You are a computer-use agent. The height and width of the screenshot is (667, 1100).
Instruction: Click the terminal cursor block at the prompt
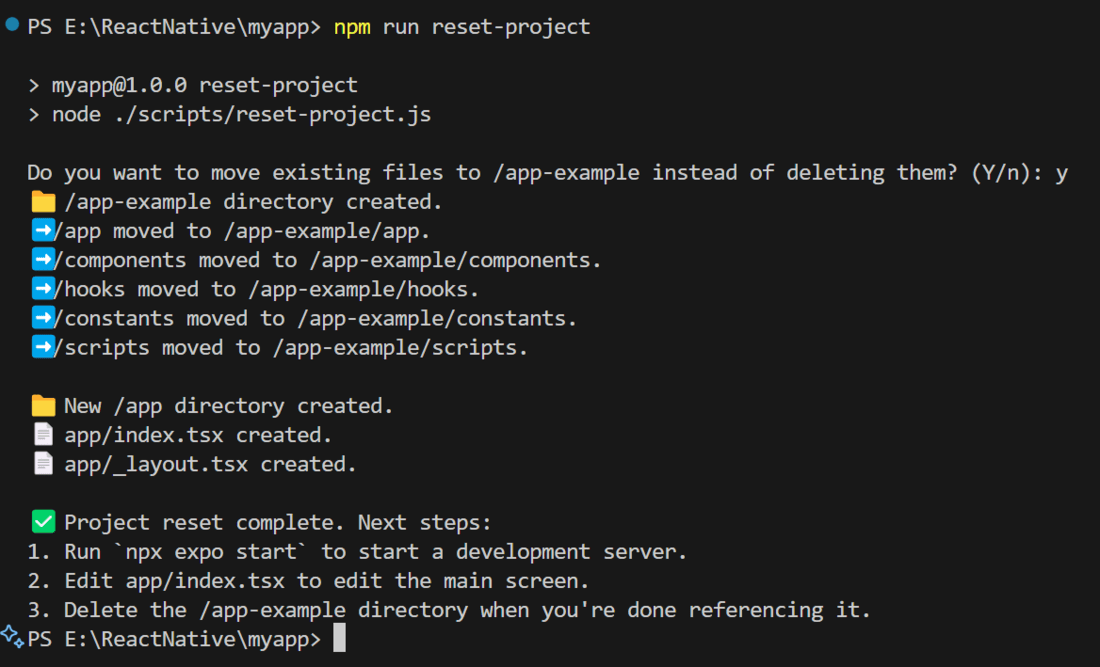point(339,638)
